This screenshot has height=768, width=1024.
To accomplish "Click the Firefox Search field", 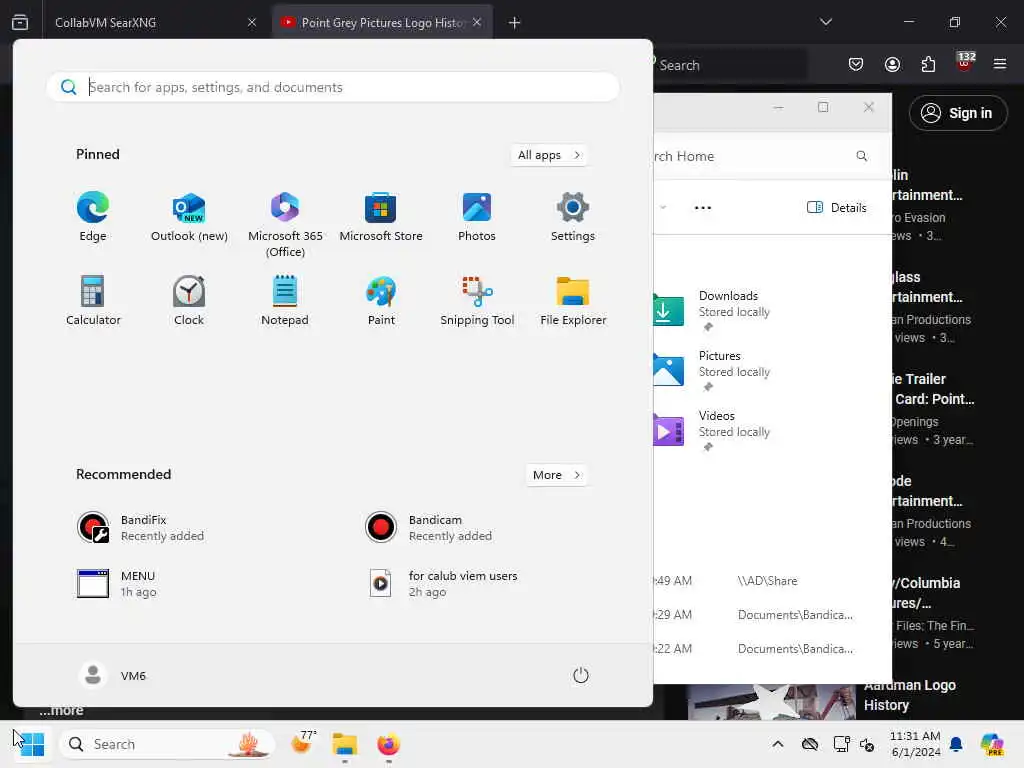I will coord(730,65).
